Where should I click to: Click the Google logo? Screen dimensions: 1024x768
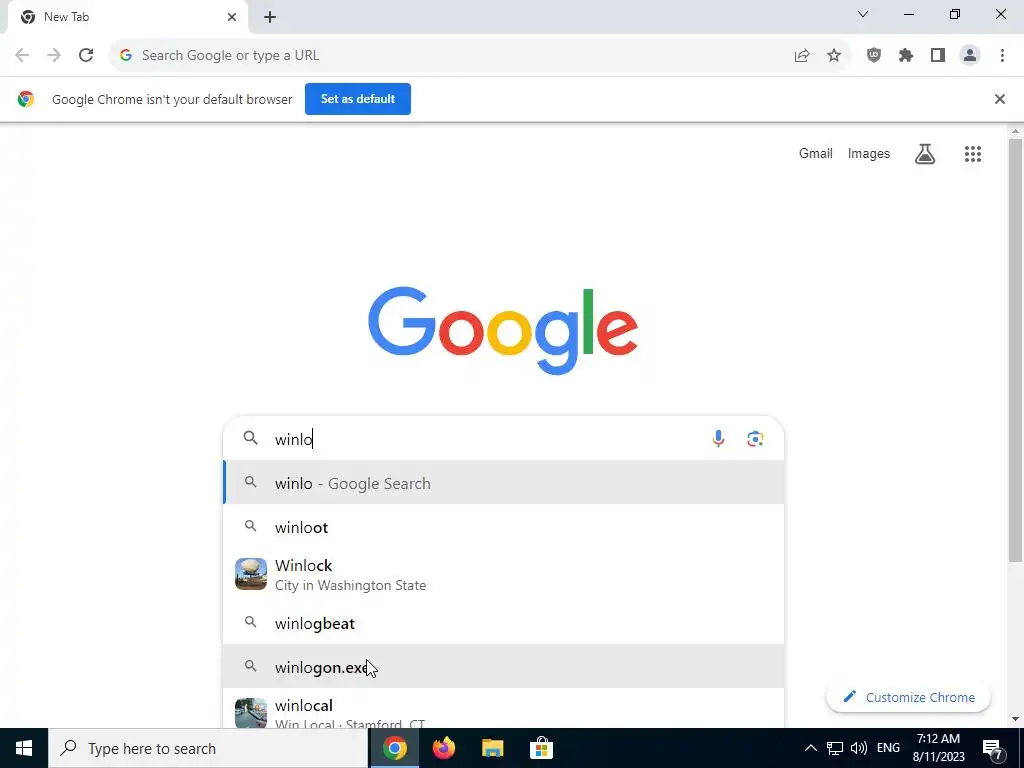503,330
